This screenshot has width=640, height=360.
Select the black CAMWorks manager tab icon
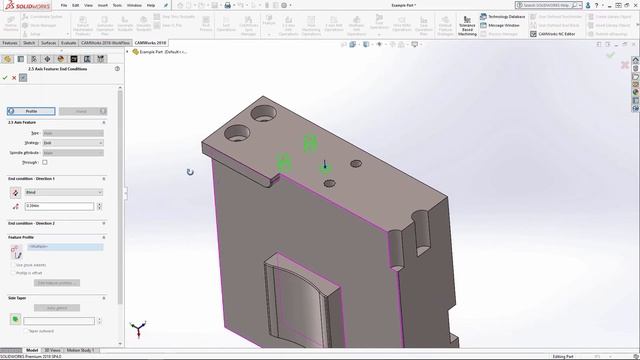(x=74, y=59)
